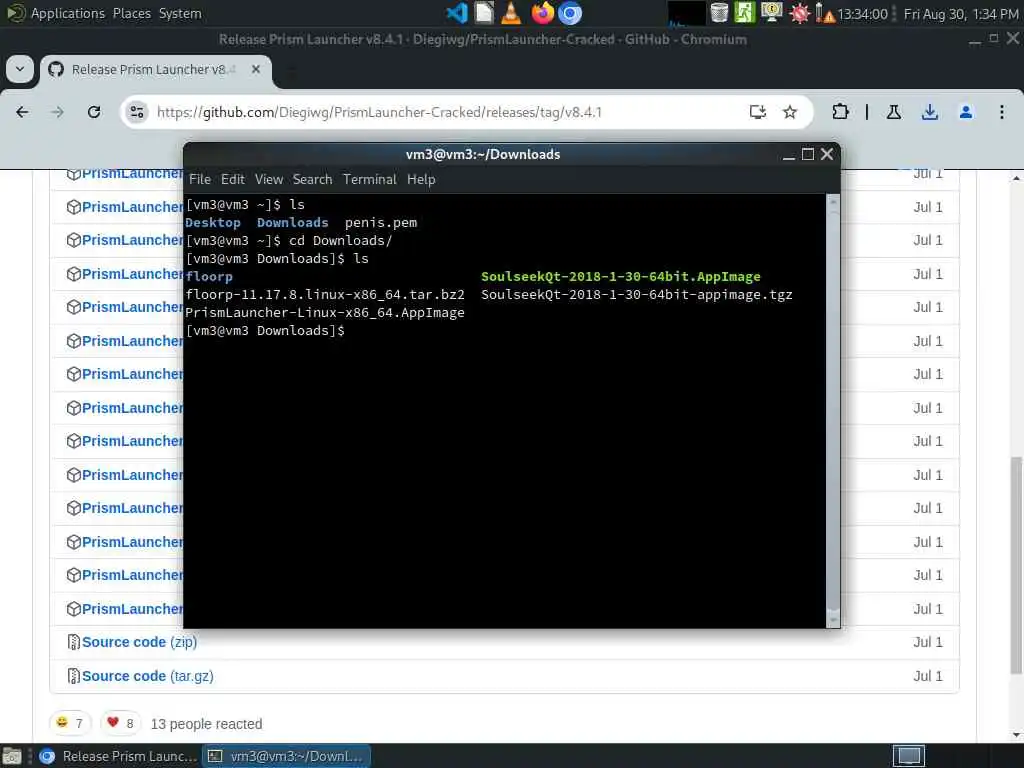
Task: Toggle the laugh emoji reaction with 7
Action: pos(70,723)
